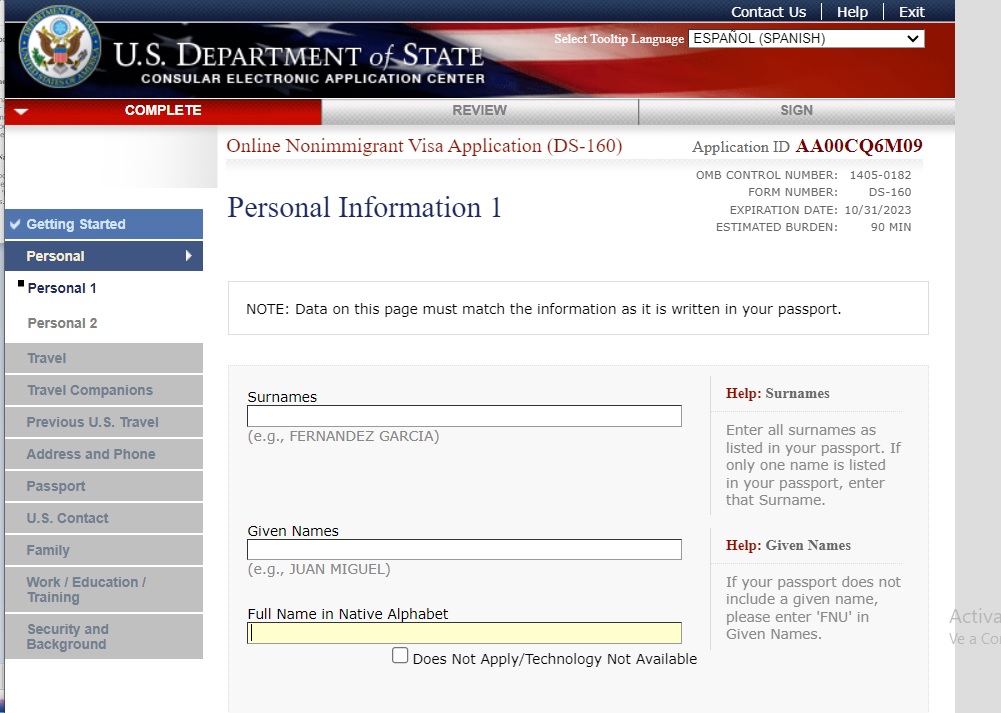Check the Does Not Apply/Technology Not Available box
This screenshot has width=1001, height=713.
coord(400,656)
